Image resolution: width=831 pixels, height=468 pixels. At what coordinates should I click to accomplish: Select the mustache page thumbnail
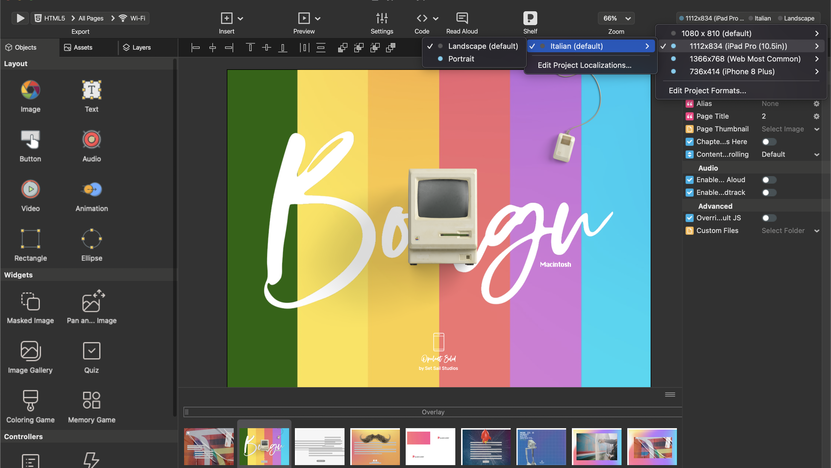pyautogui.click(x=374, y=447)
